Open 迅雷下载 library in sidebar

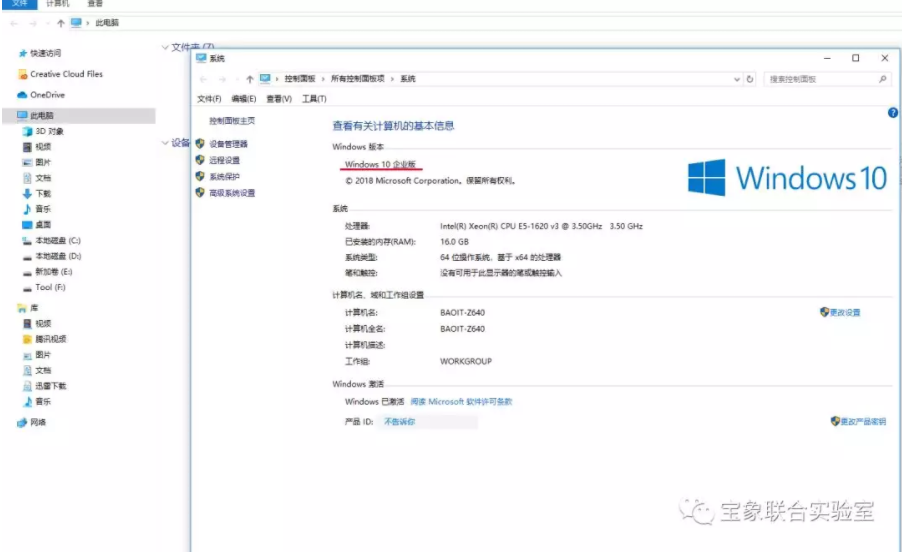[x=51, y=386]
